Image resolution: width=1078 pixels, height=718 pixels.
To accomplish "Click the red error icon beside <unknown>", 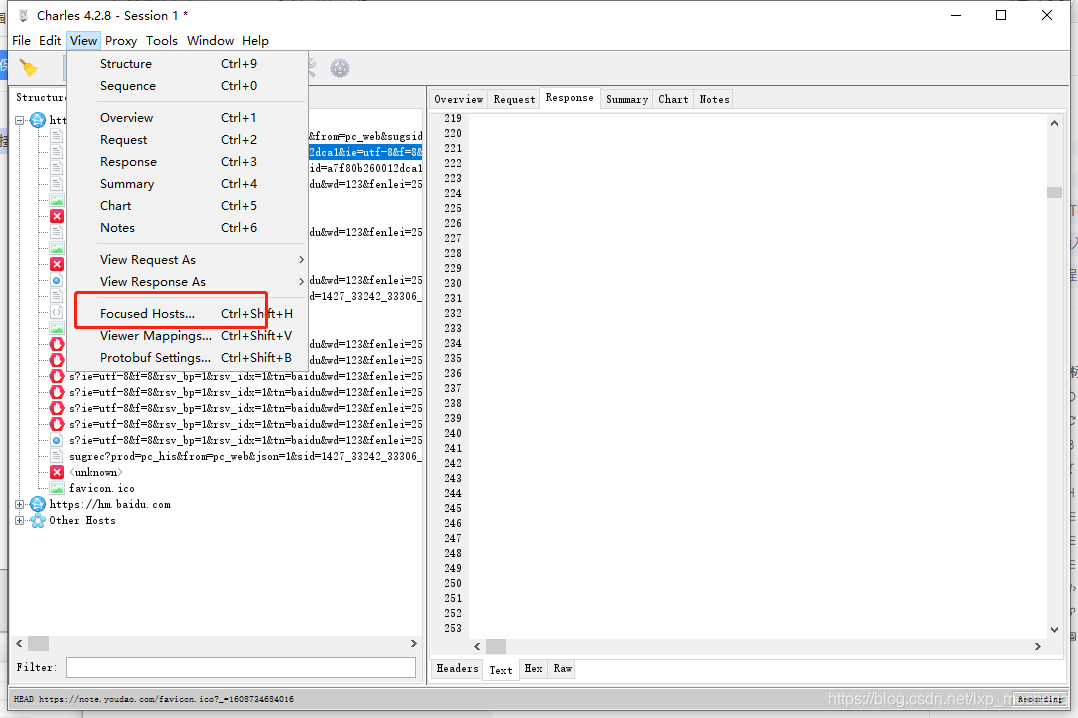I will click(x=57, y=472).
